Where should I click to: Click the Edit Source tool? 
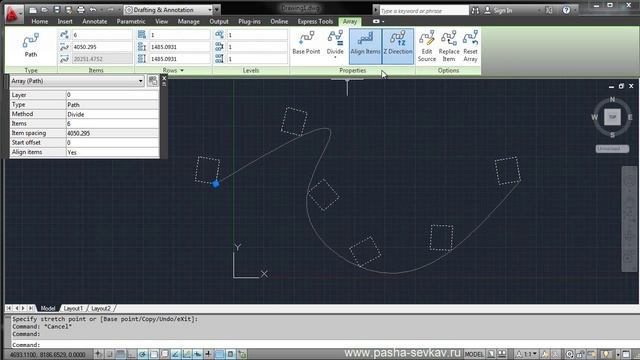(x=427, y=46)
